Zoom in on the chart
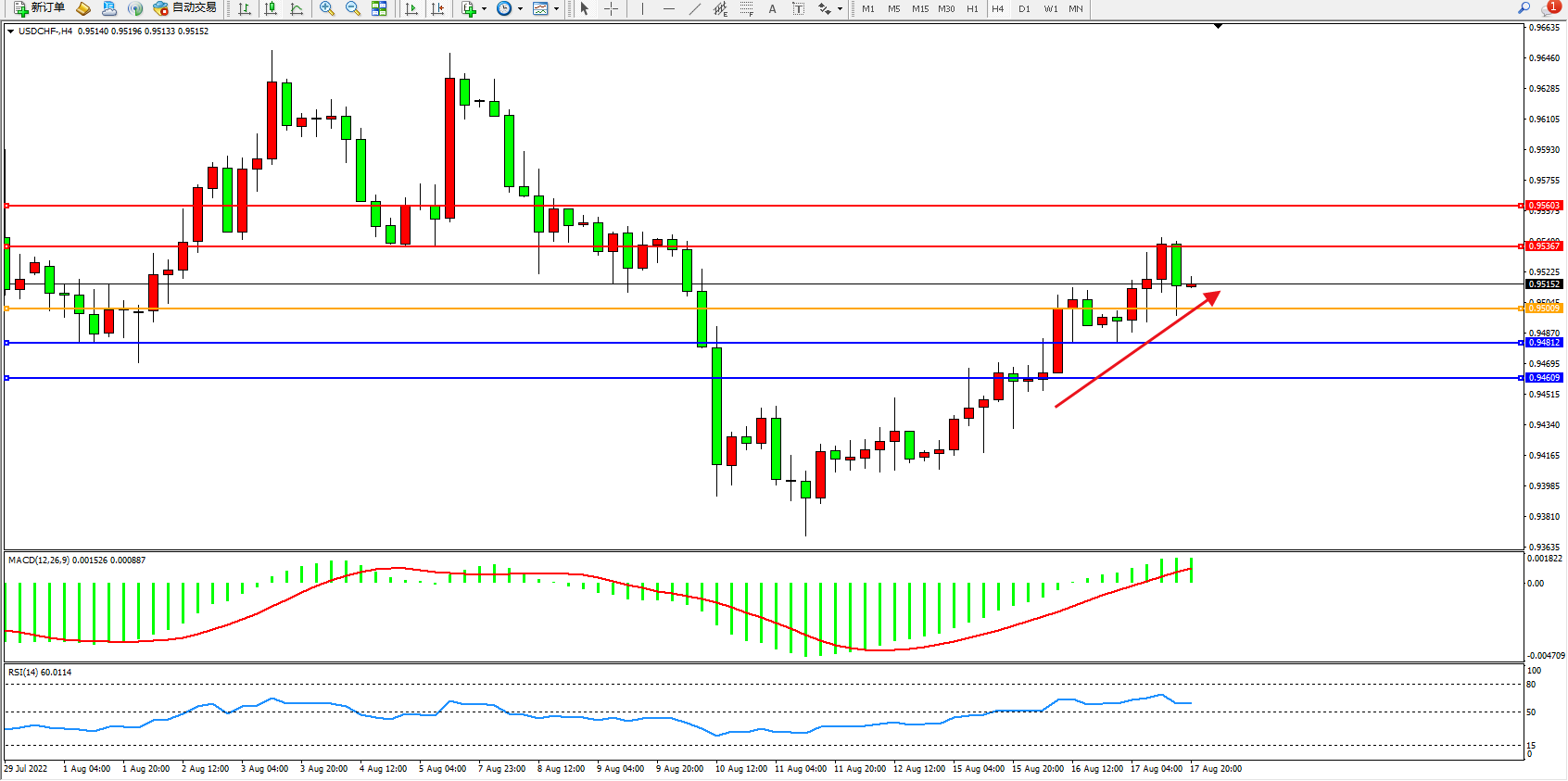Image resolution: width=1568 pixels, height=781 pixels. (326, 8)
